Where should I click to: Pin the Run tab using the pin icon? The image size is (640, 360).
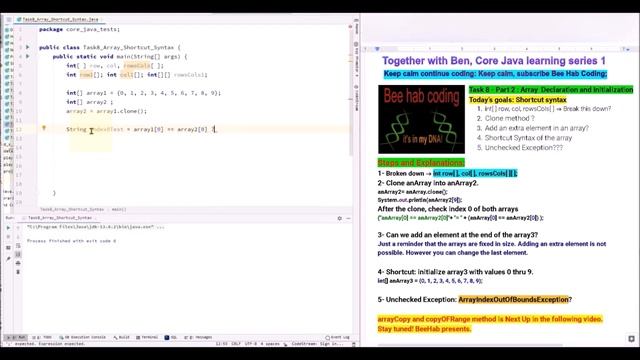[x=8, y=258]
